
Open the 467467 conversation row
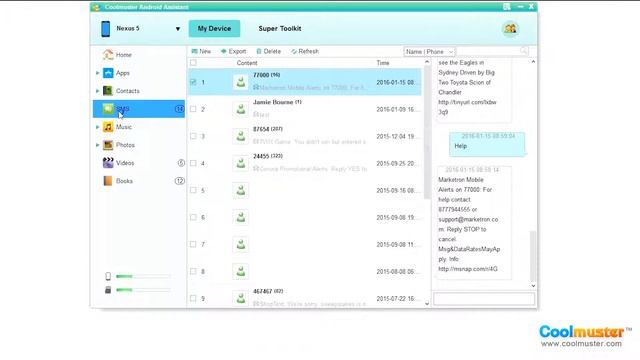[x=305, y=298]
